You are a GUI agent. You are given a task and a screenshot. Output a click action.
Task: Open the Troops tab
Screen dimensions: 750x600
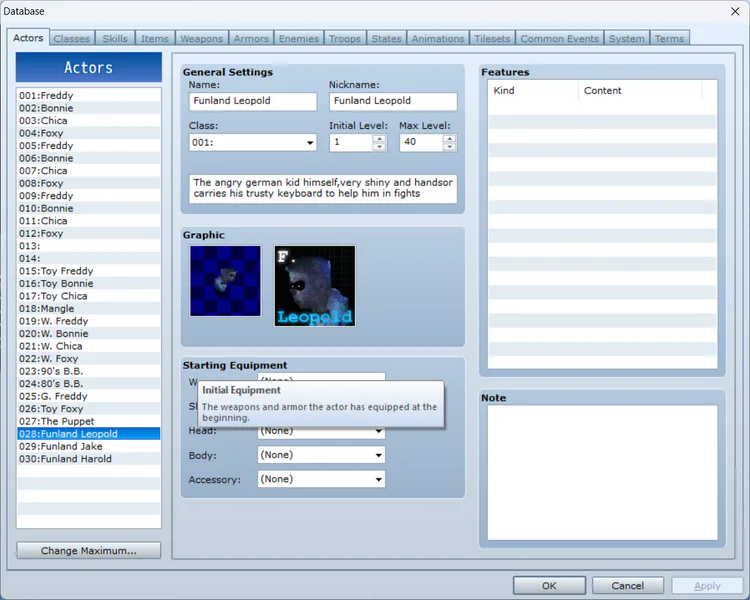coord(345,38)
